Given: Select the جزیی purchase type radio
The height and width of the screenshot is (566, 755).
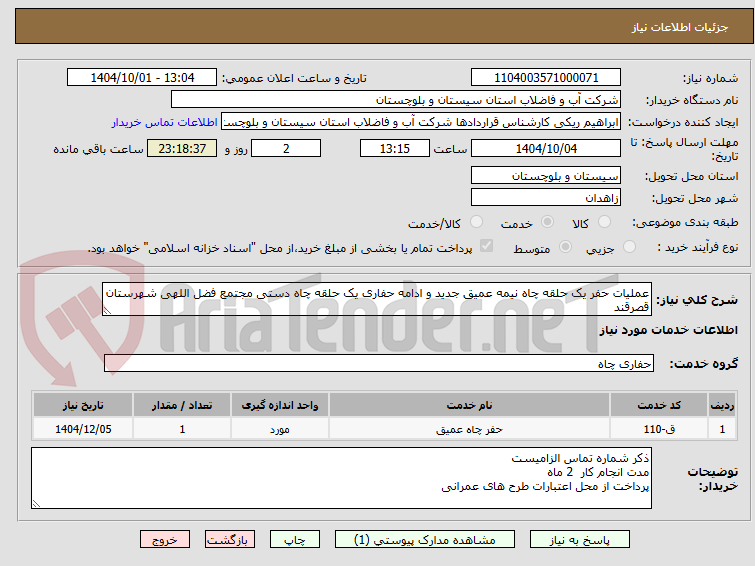Looking at the screenshot, I should coord(629,247).
